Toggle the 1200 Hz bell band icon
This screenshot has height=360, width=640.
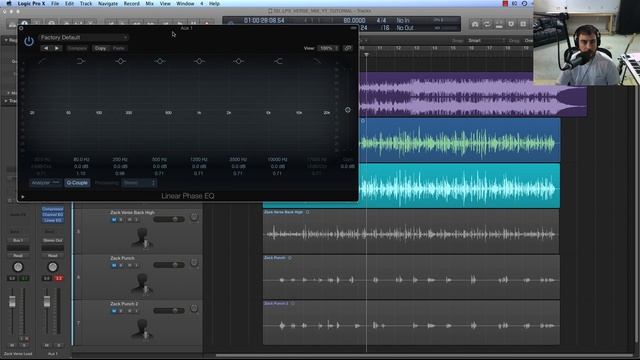(x=199, y=61)
